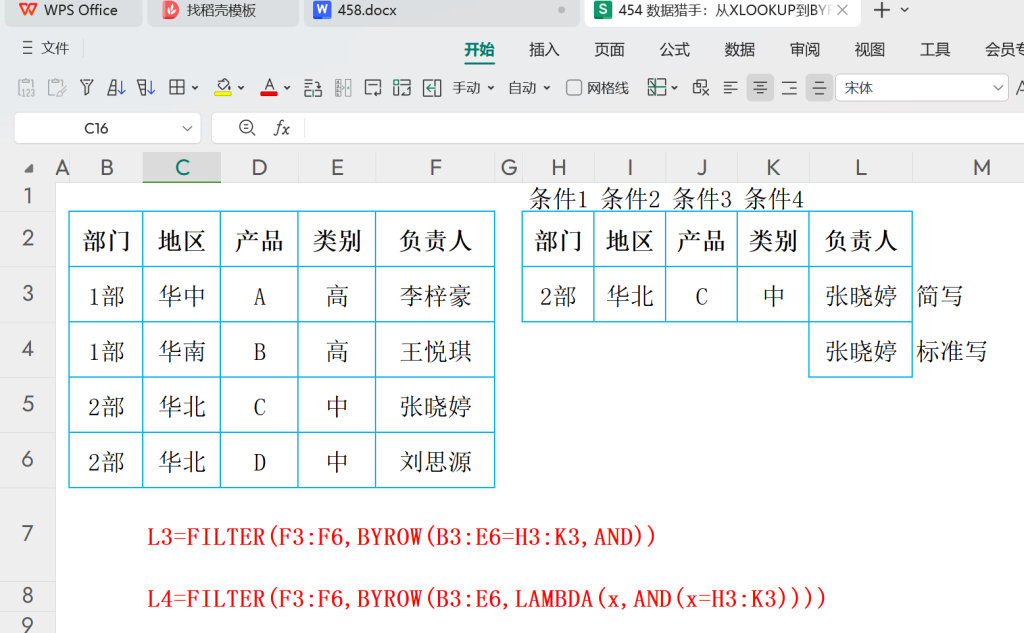Click the sort descending icon

(146, 88)
